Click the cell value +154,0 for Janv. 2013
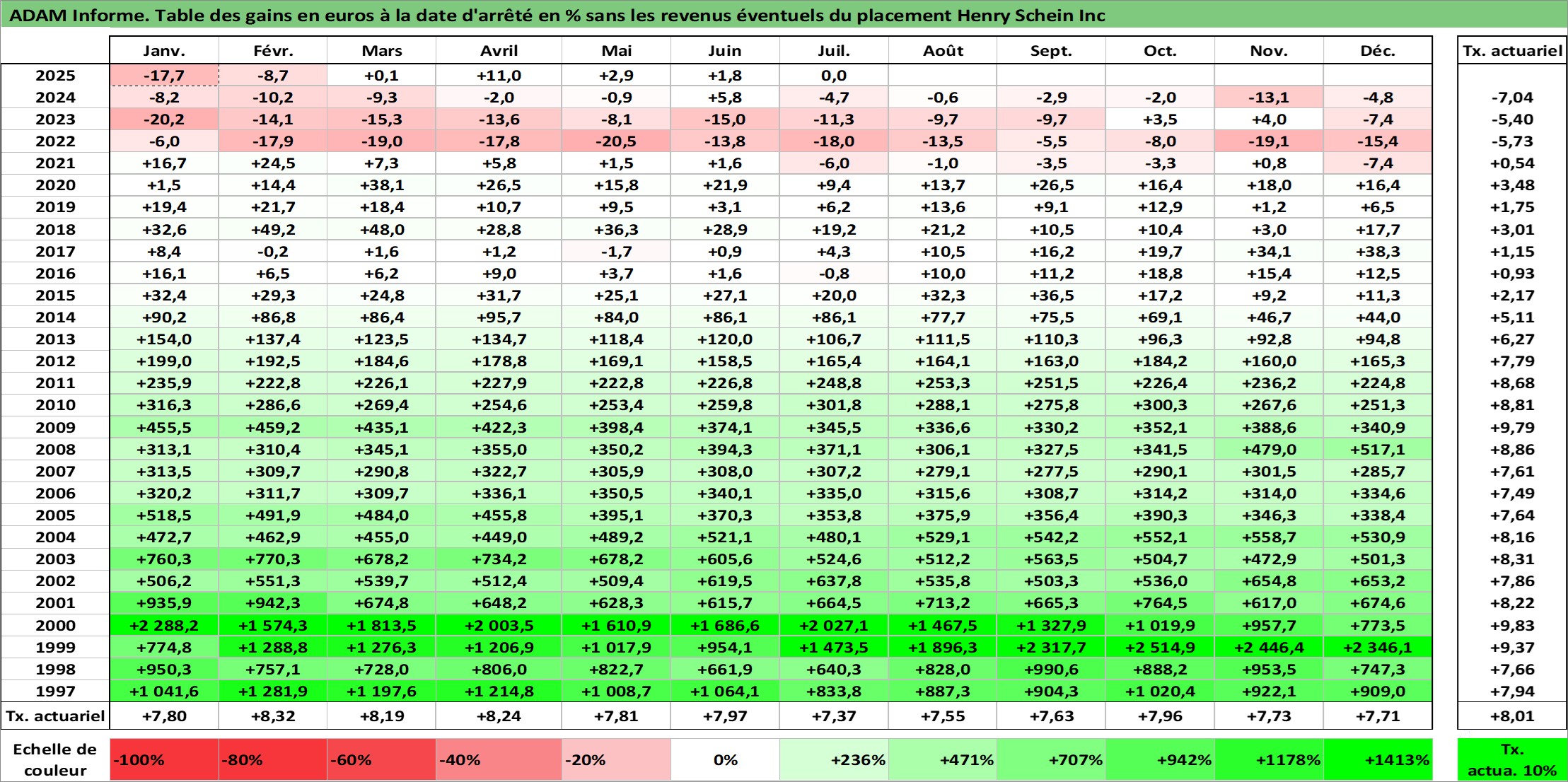 click(x=164, y=339)
